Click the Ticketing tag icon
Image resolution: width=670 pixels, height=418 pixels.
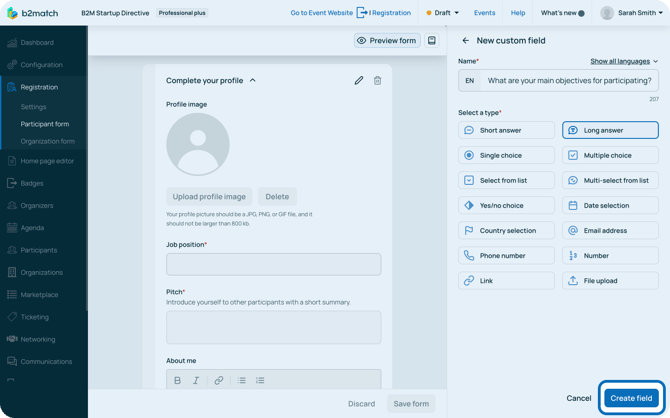point(12,317)
